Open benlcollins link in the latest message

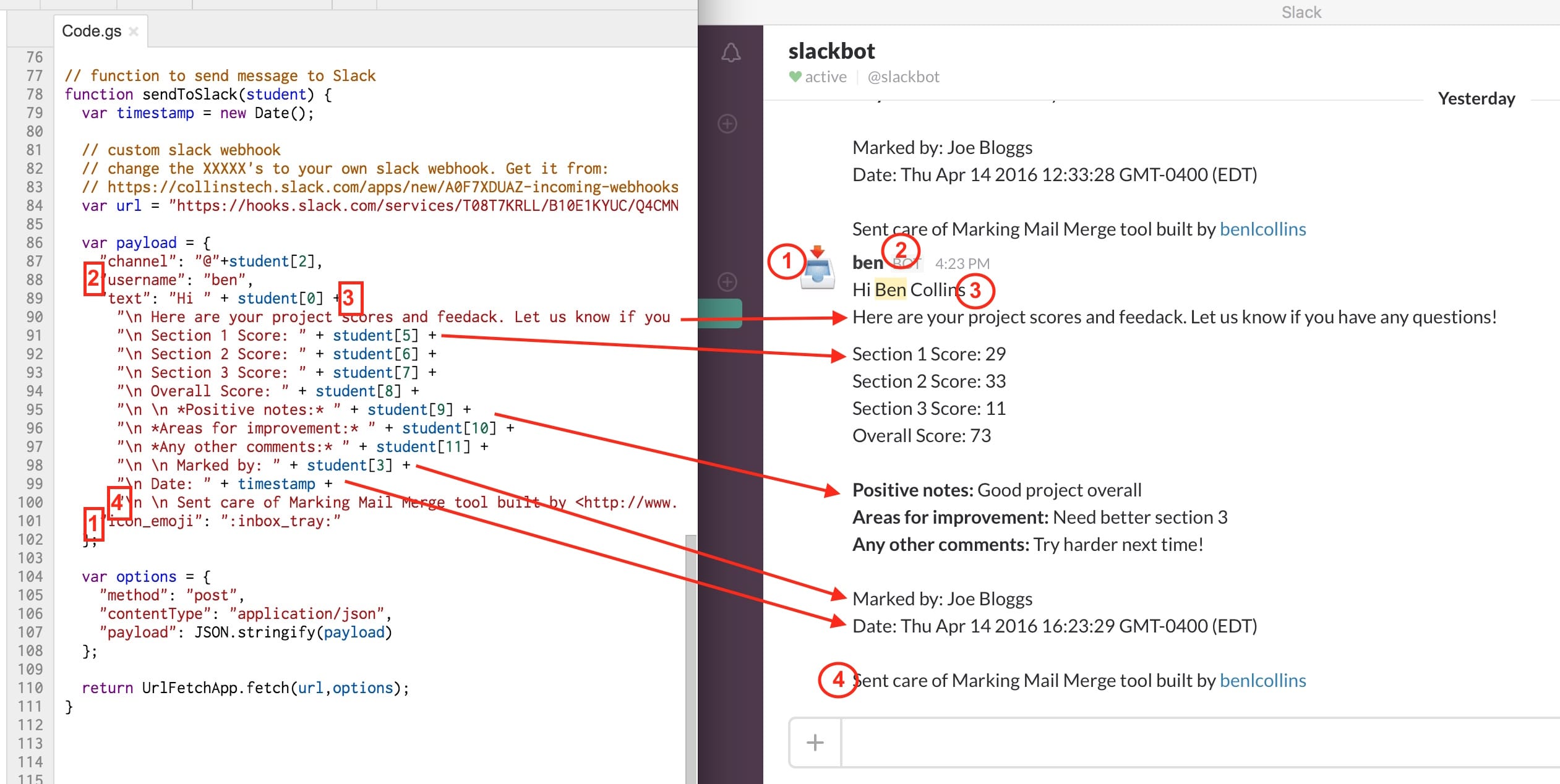tap(1262, 681)
